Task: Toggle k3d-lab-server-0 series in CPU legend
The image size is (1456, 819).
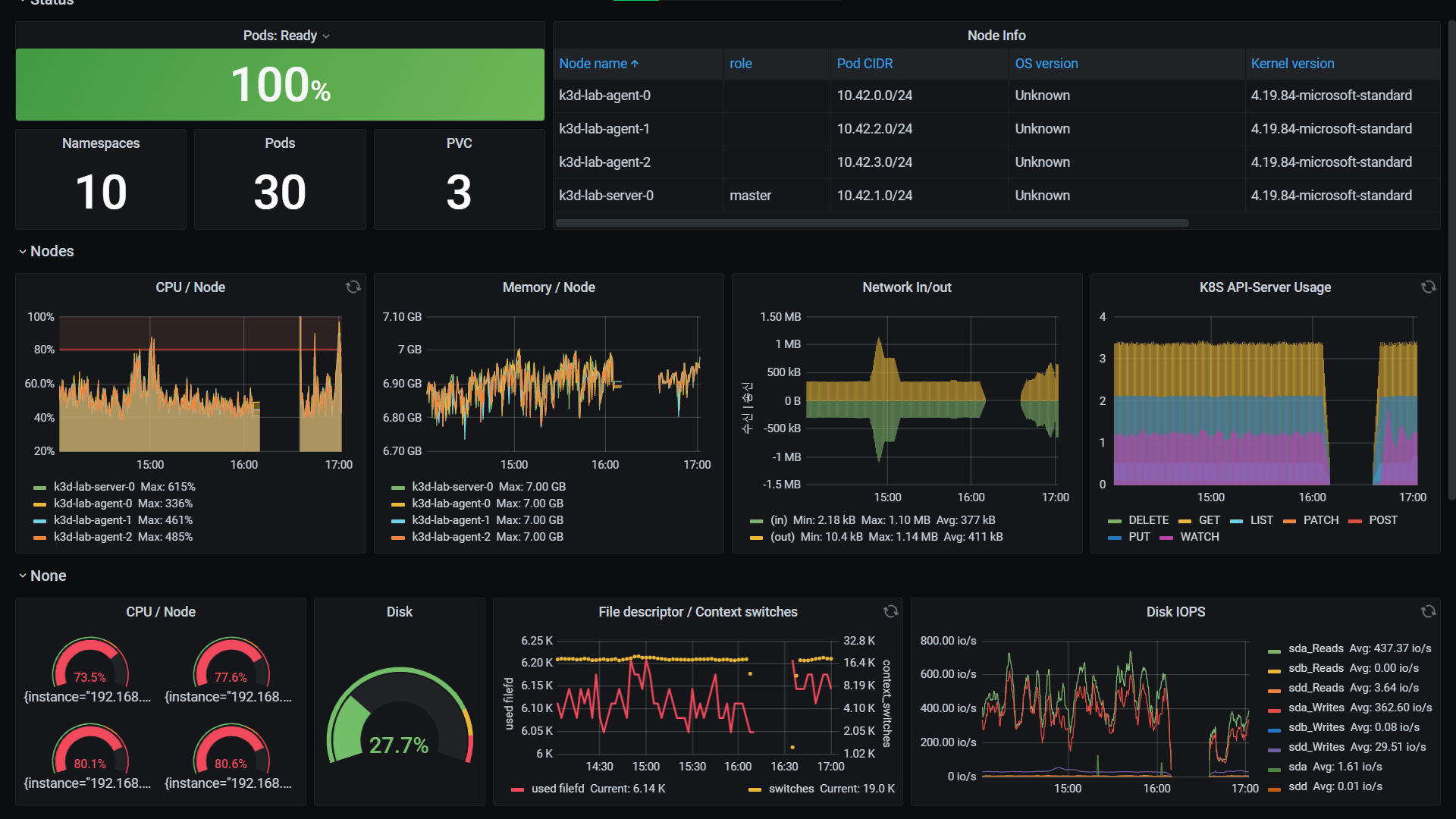Action: pyautogui.click(x=94, y=487)
